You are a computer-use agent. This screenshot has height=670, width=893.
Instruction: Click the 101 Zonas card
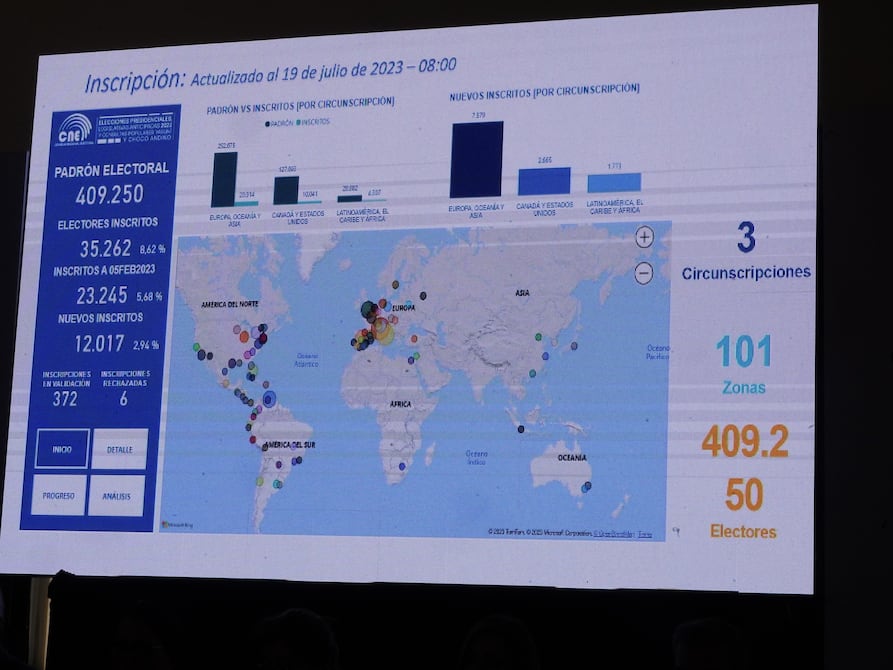[x=744, y=364]
